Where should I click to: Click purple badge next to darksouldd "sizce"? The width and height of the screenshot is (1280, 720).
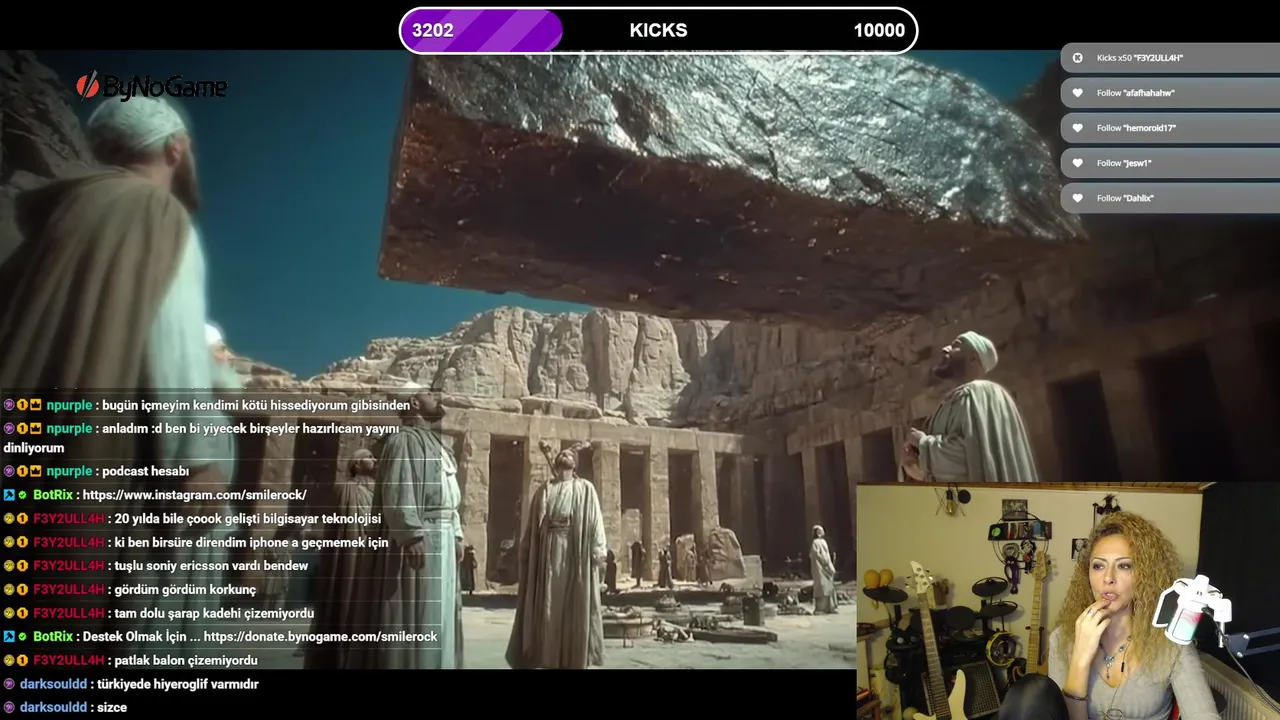point(9,707)
